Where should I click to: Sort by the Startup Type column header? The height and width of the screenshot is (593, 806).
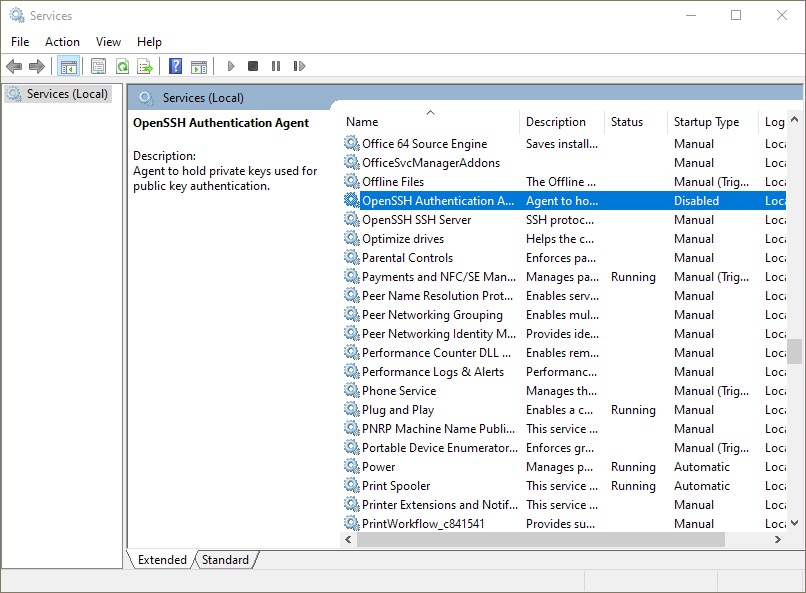click(706, 122)
